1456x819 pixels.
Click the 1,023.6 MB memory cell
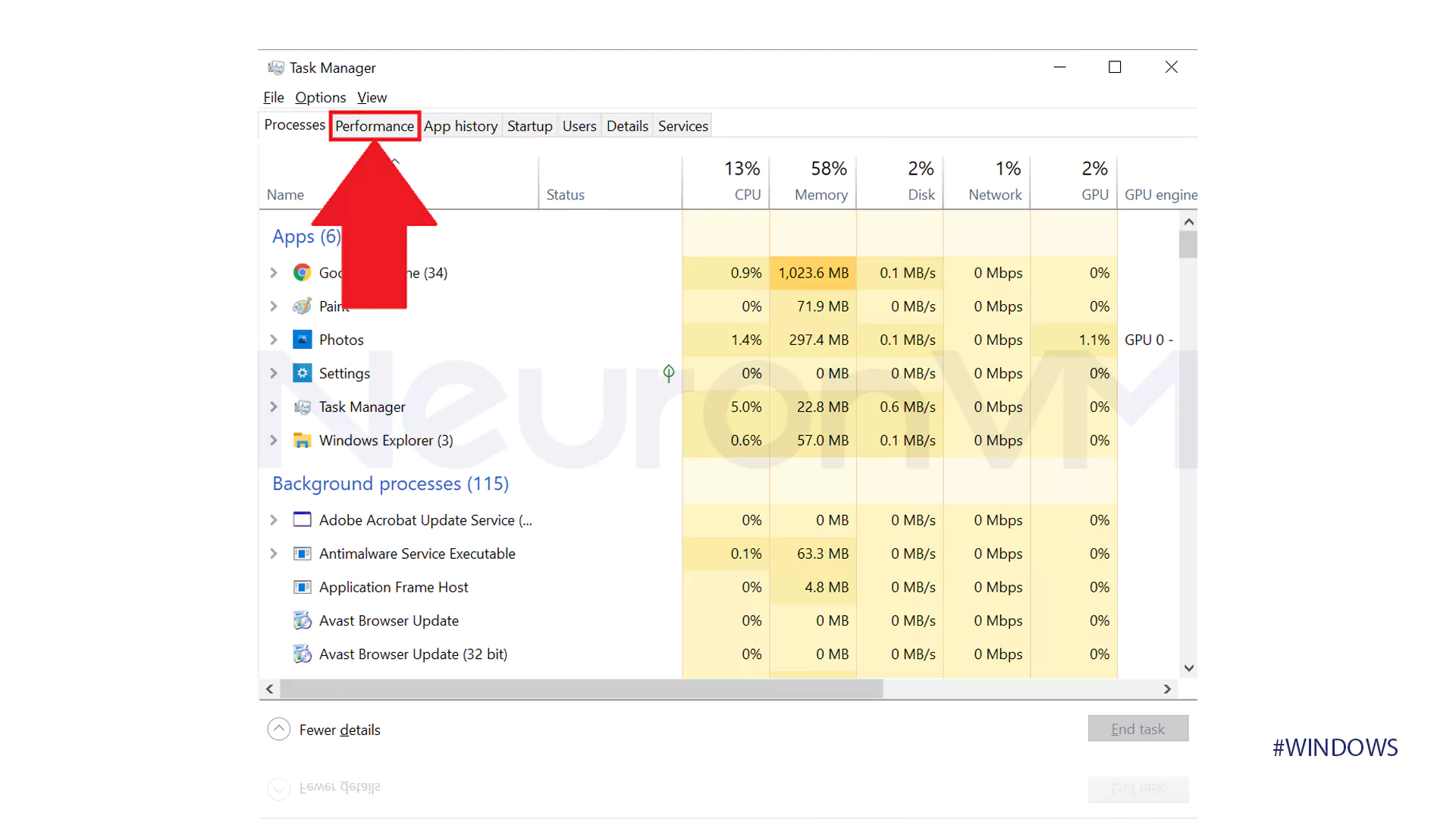[x=813, y=273]
